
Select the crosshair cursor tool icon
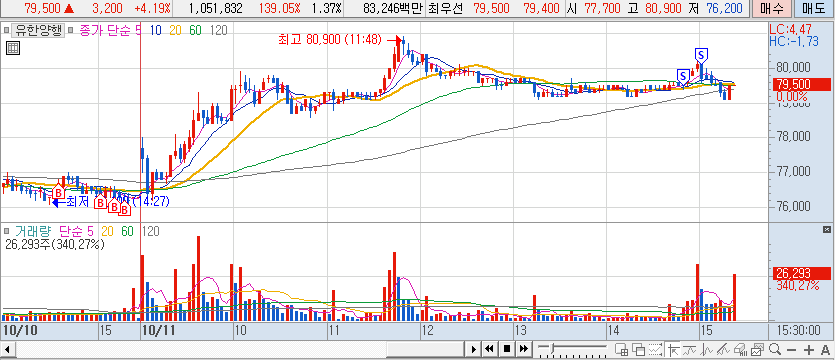pyautogui.click(x=673, y=350)
